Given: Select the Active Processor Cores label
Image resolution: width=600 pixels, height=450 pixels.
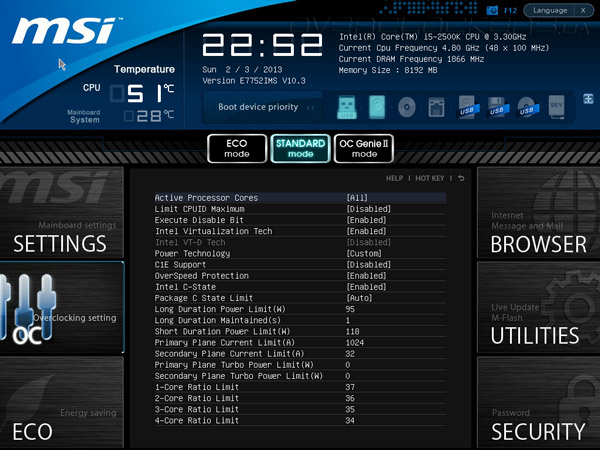Looking at the screenshot, I should [x=206, y=198].
